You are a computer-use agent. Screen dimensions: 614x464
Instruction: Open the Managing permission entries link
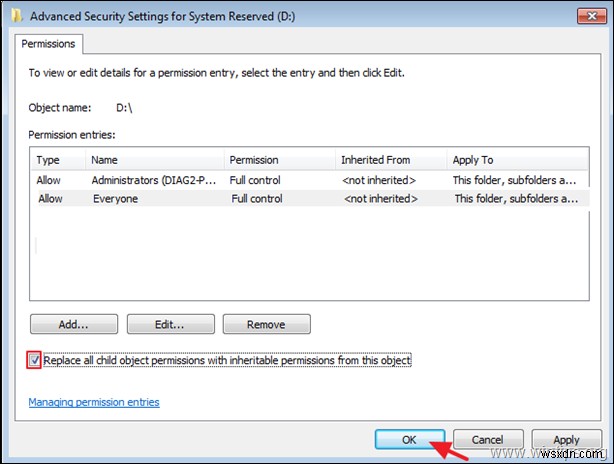[94, 402]
